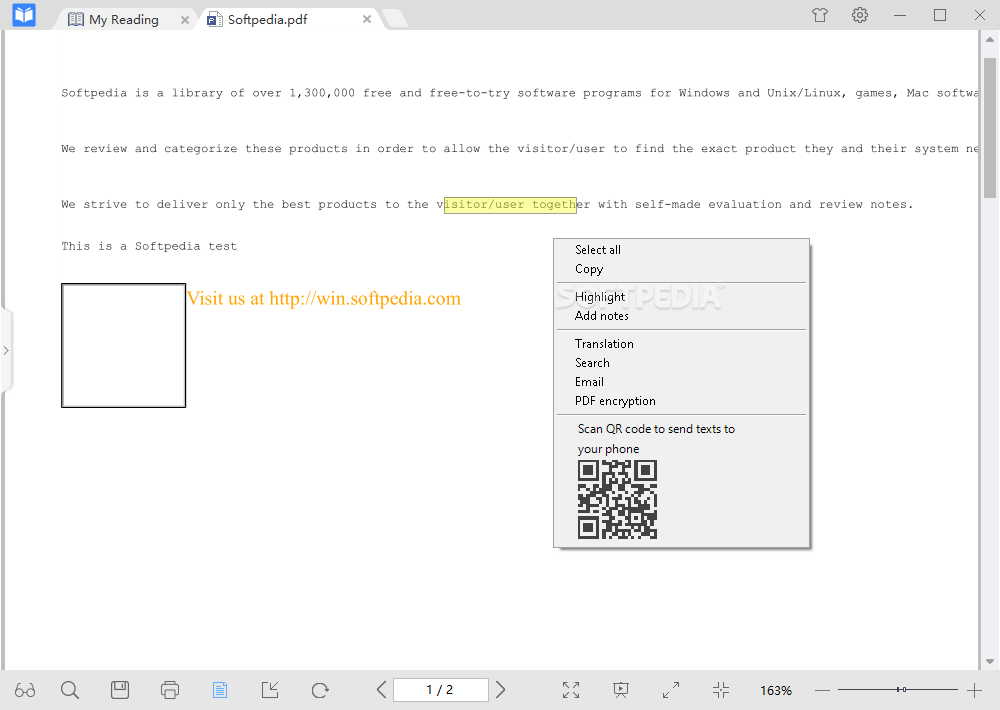
Task: Enter full screen with diagonal arrows icon
Action: click(x=671, y=690)
